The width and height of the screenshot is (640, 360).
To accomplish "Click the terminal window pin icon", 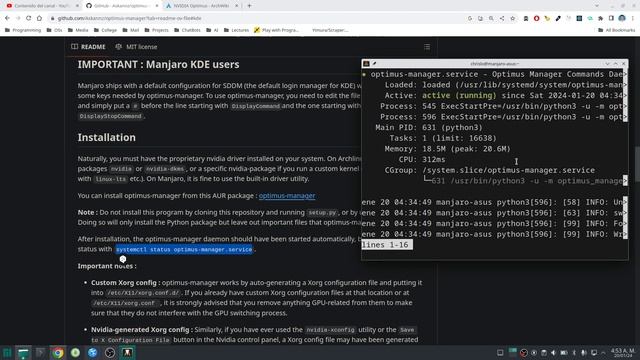I will [374, 64].
